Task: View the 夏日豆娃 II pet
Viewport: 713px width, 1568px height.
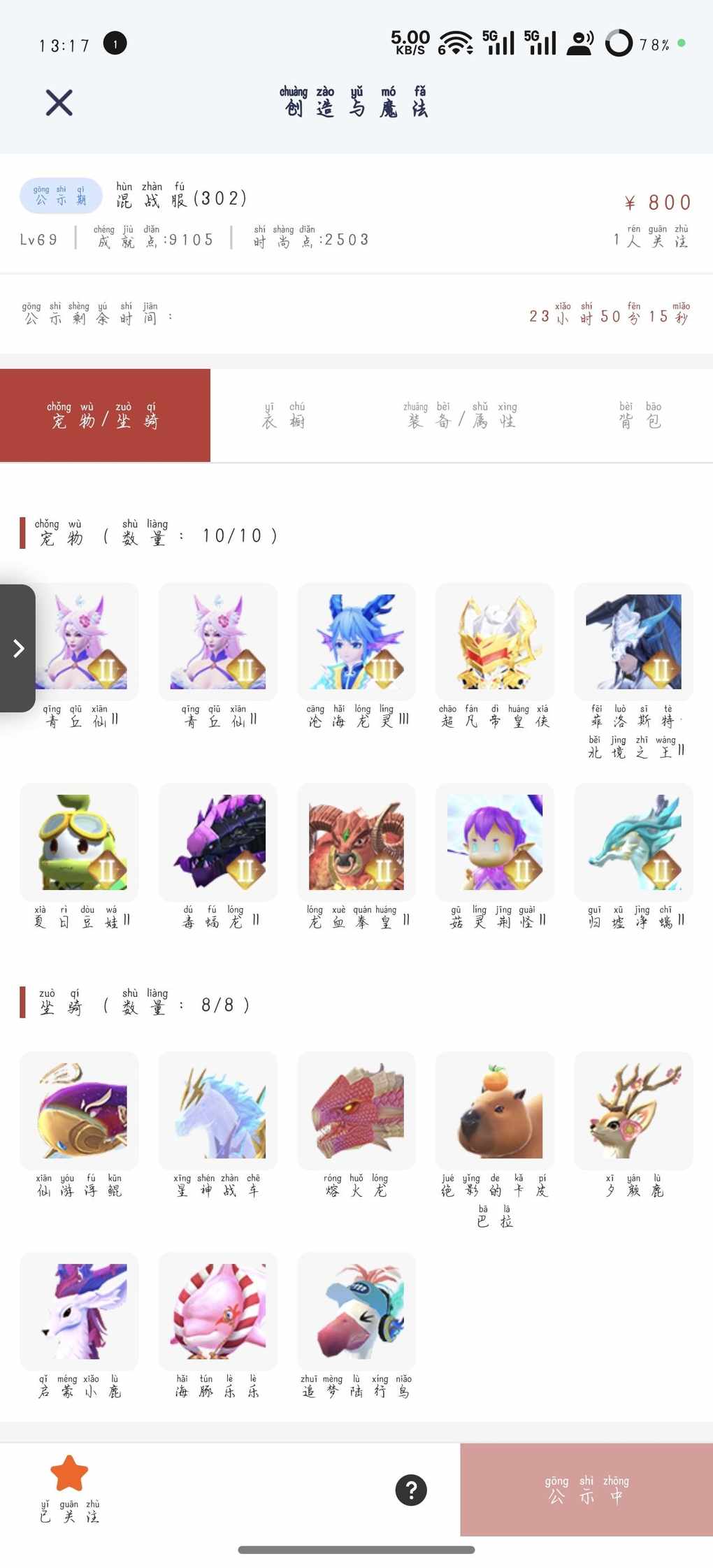Action: [79, 842]
